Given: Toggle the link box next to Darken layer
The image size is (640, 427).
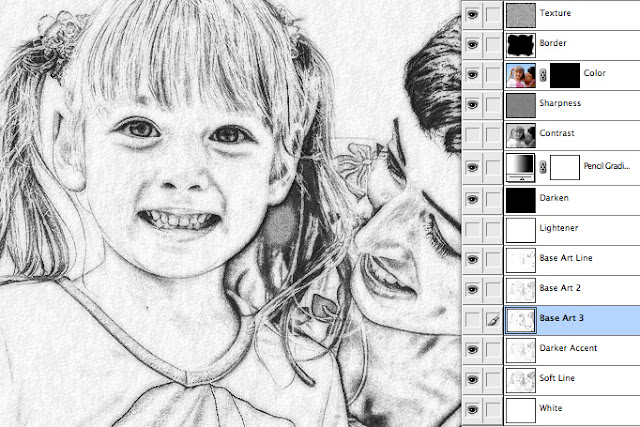Looking at the screenshot, I should pyautogui.click(x=493, y=200).
